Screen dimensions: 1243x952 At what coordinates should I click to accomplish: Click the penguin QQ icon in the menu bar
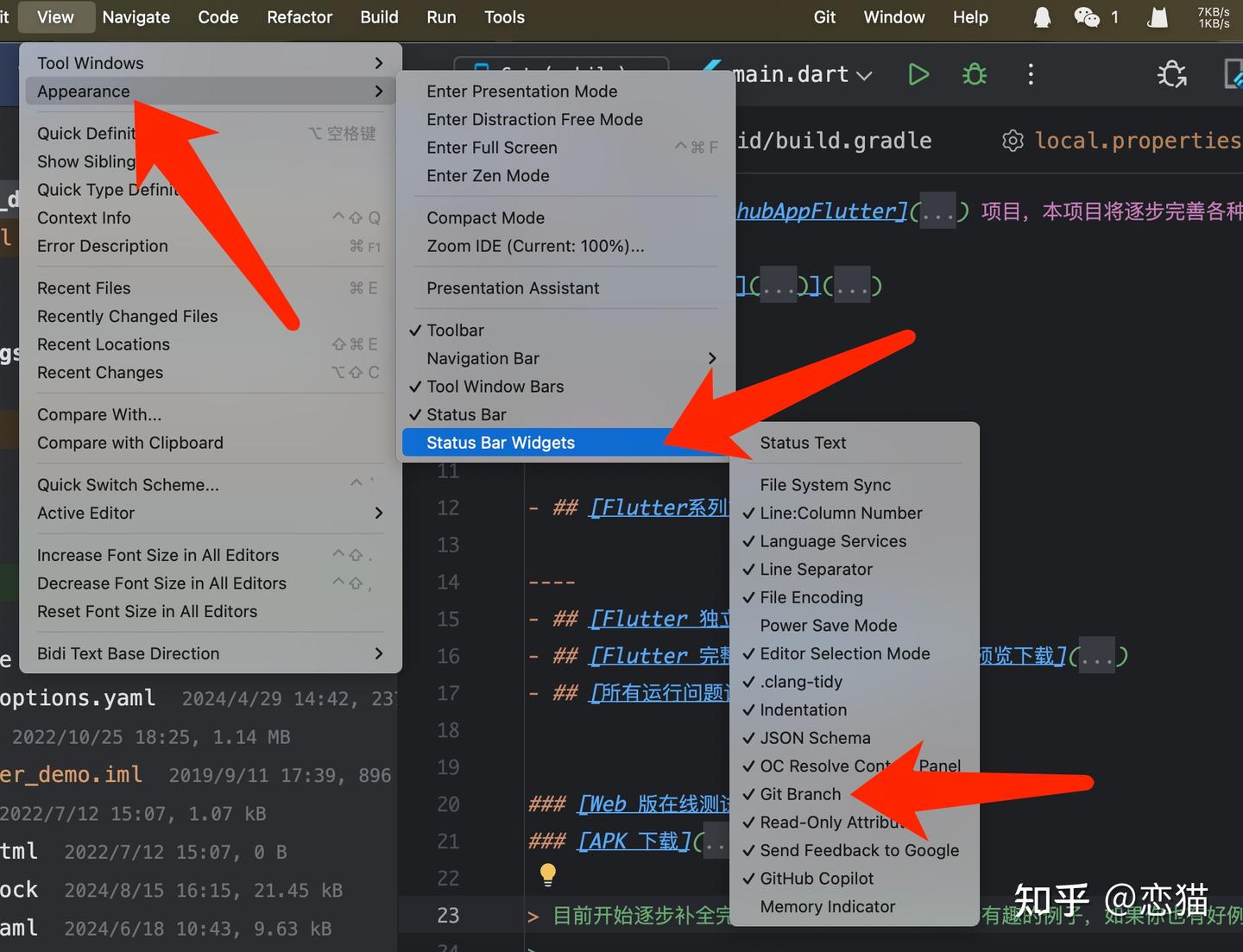[1041, 16]
